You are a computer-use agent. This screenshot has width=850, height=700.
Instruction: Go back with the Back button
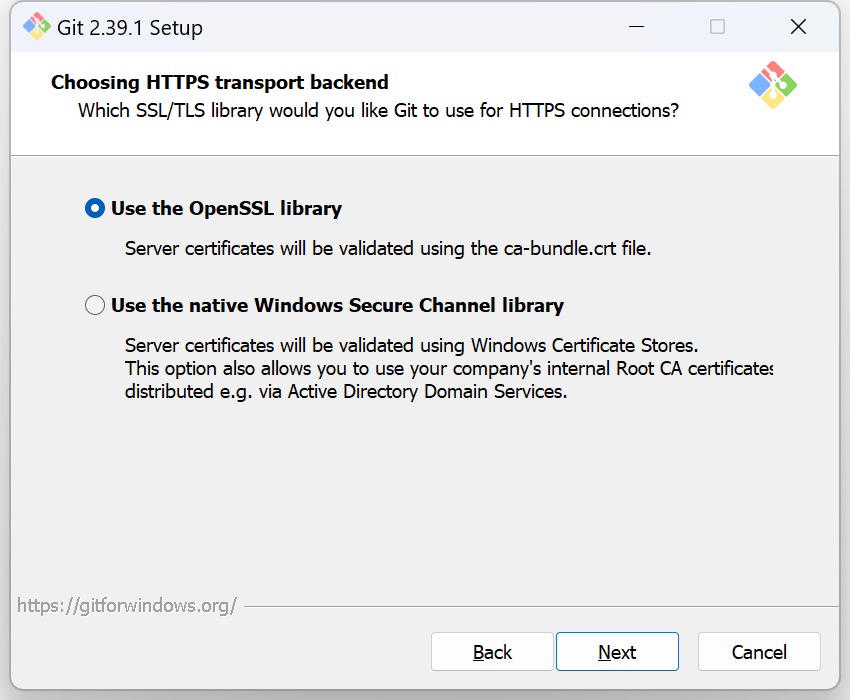point(492,652)
